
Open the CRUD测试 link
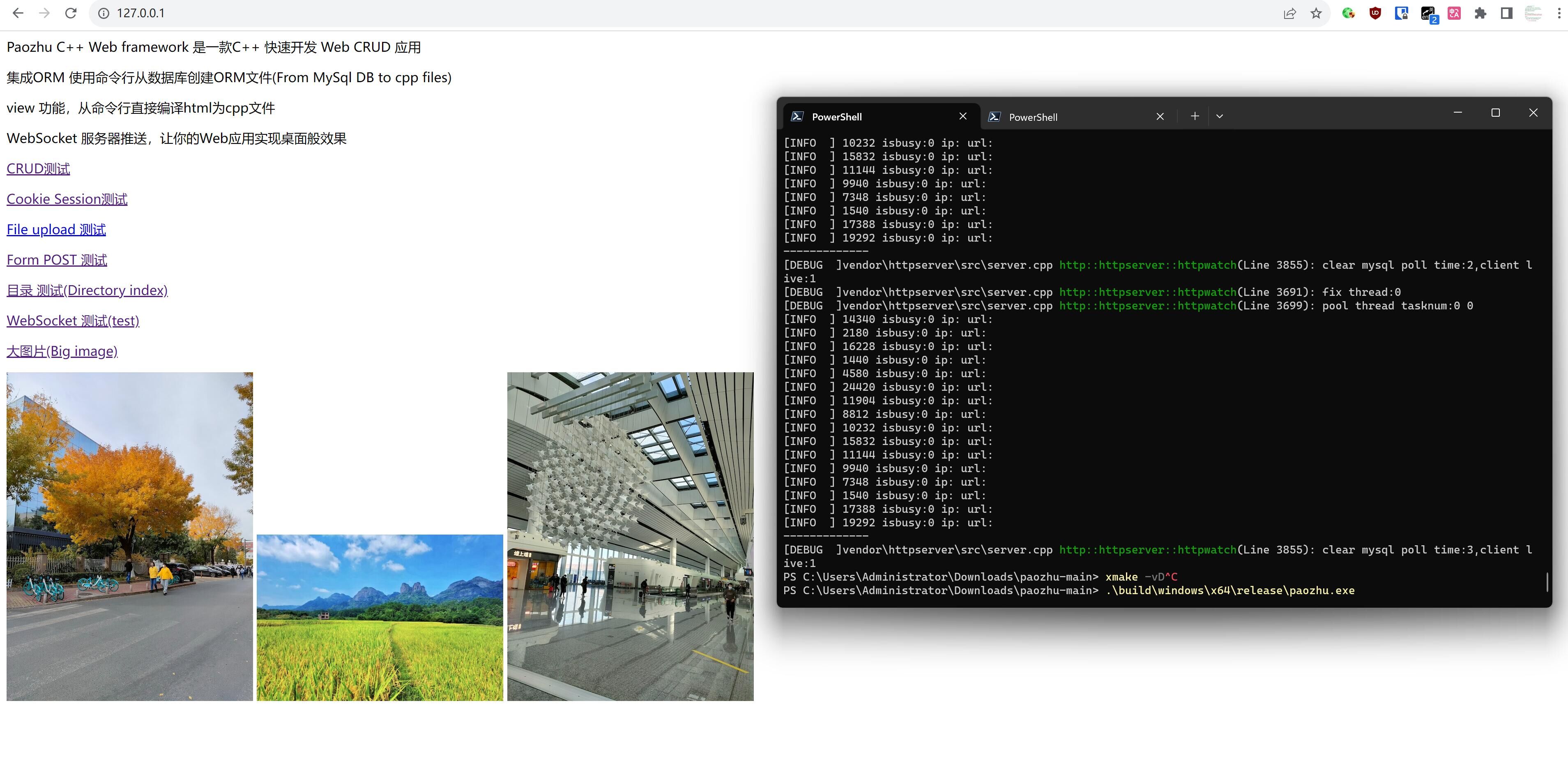(x=38, y=169)
